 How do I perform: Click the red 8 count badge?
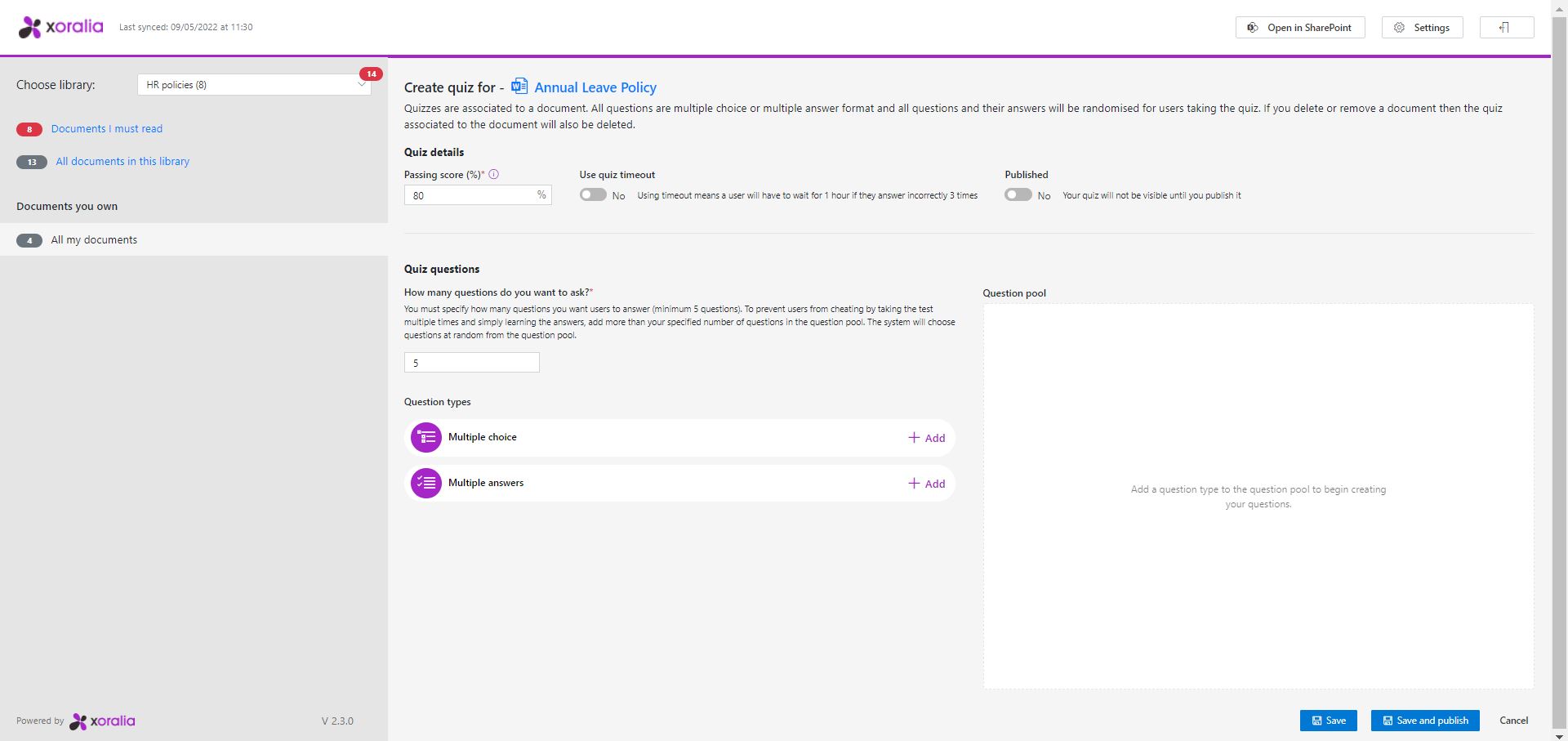(29, 129)
